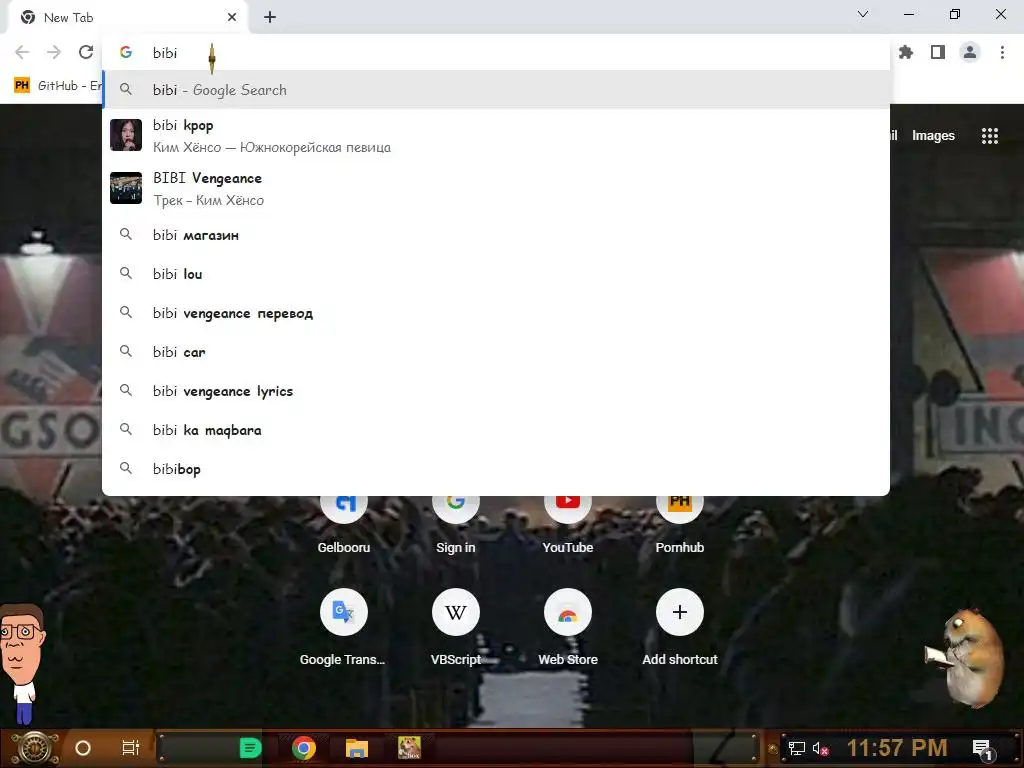Go back with the left arrow
This screenshot has width=1024, height=768.
(22, 52)
